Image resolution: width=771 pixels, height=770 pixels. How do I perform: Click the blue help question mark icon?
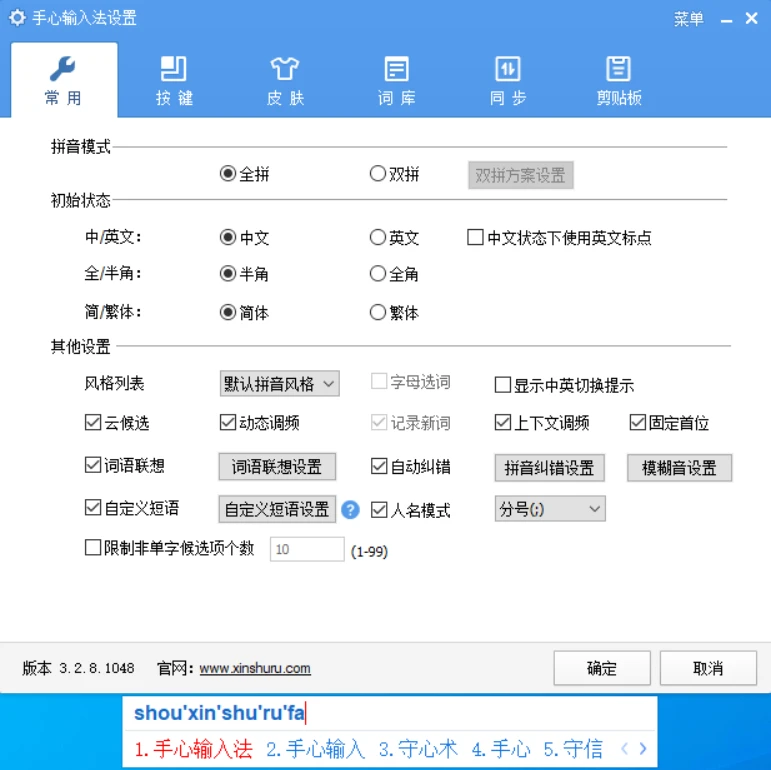click(x=350, y=510)
